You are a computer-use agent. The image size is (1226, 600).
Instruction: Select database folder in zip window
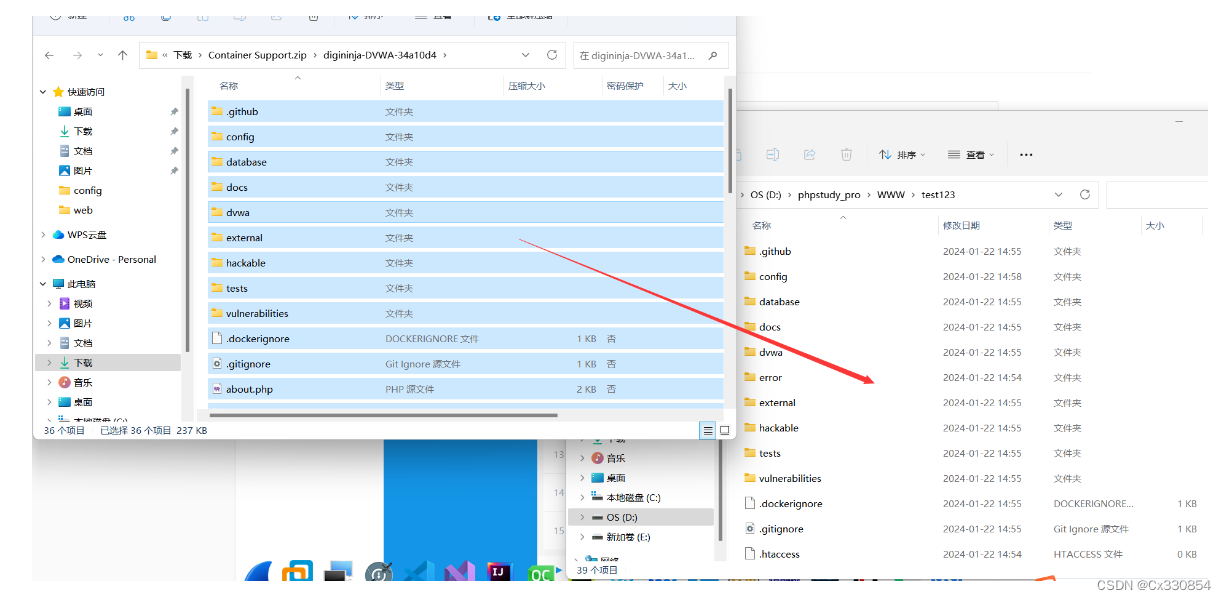tap(465, 162)
